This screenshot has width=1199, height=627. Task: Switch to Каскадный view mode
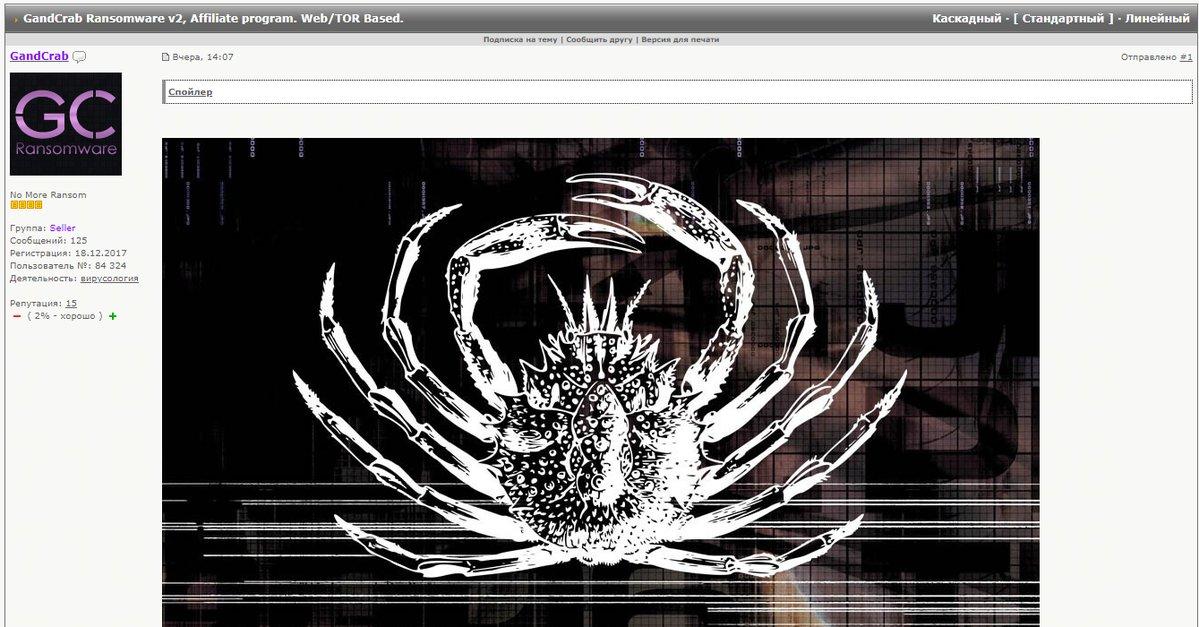967,18
